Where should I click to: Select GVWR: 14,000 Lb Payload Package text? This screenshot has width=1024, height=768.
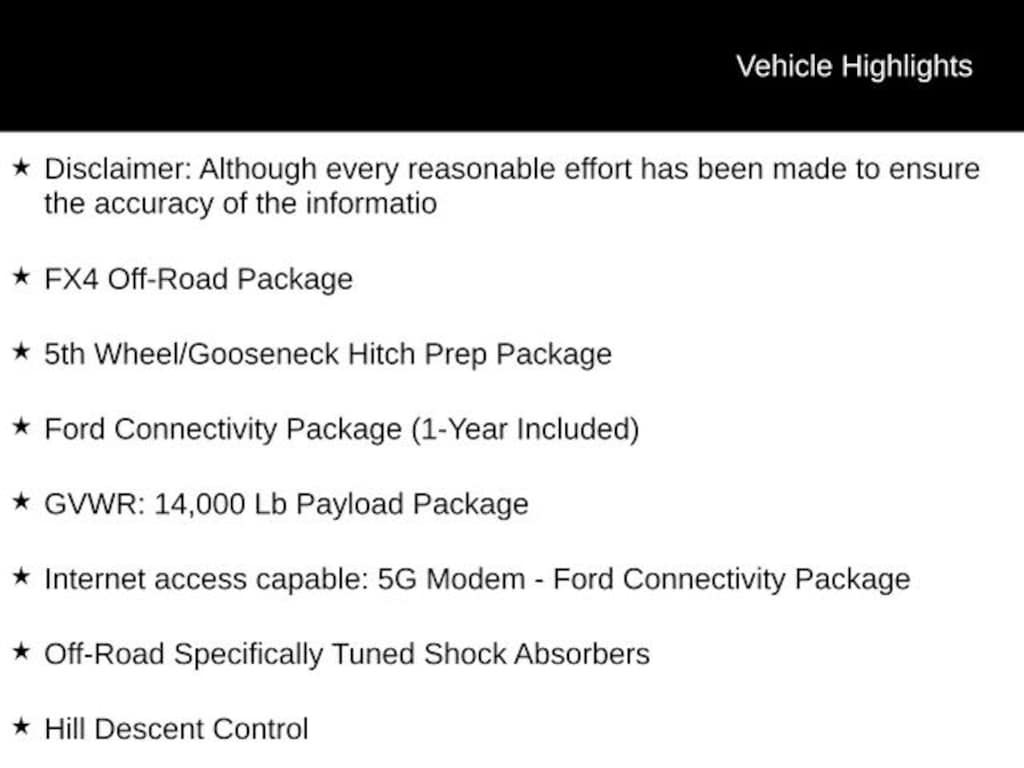coord(286,504)
